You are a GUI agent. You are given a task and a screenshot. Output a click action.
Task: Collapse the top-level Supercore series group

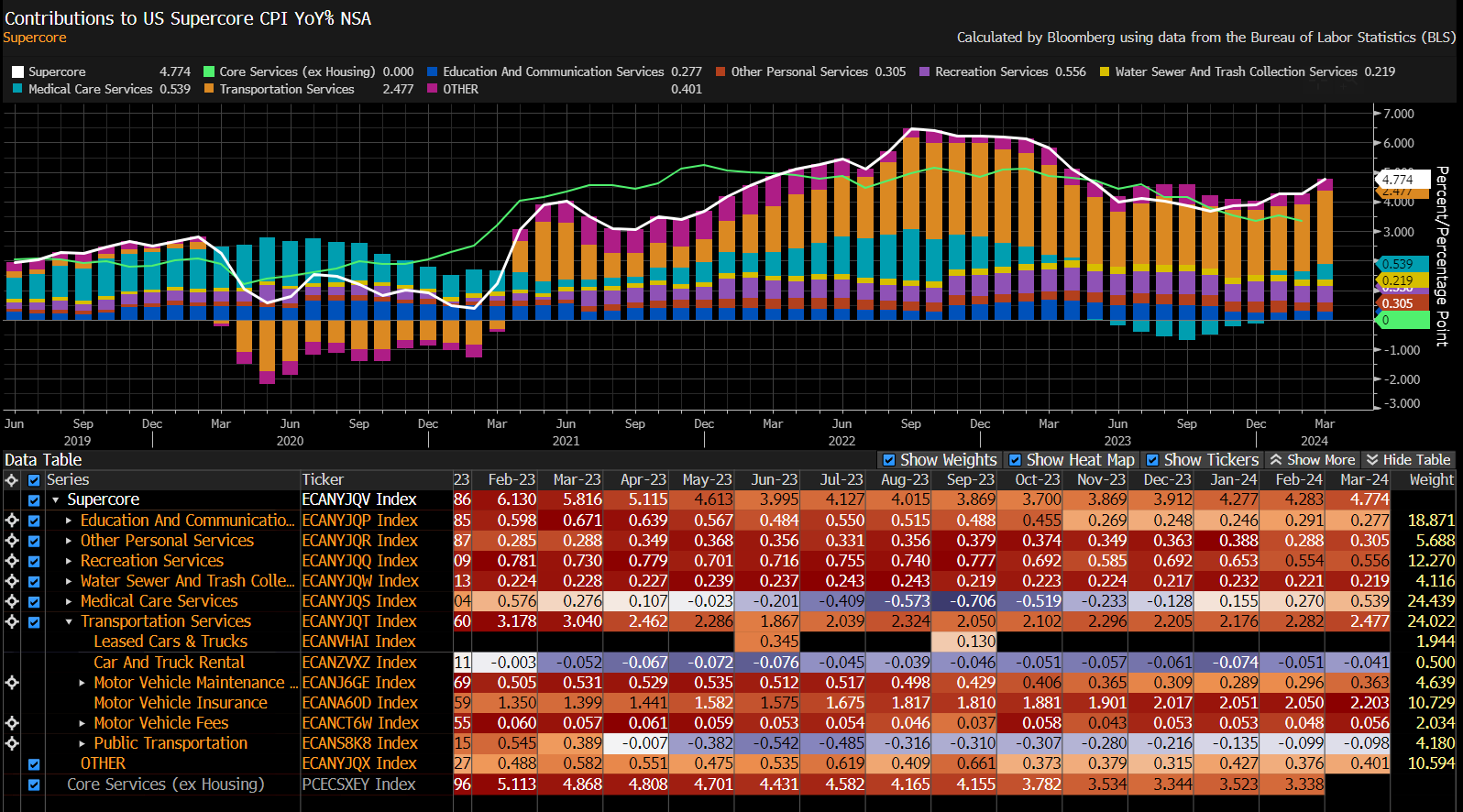pos(56,500)
